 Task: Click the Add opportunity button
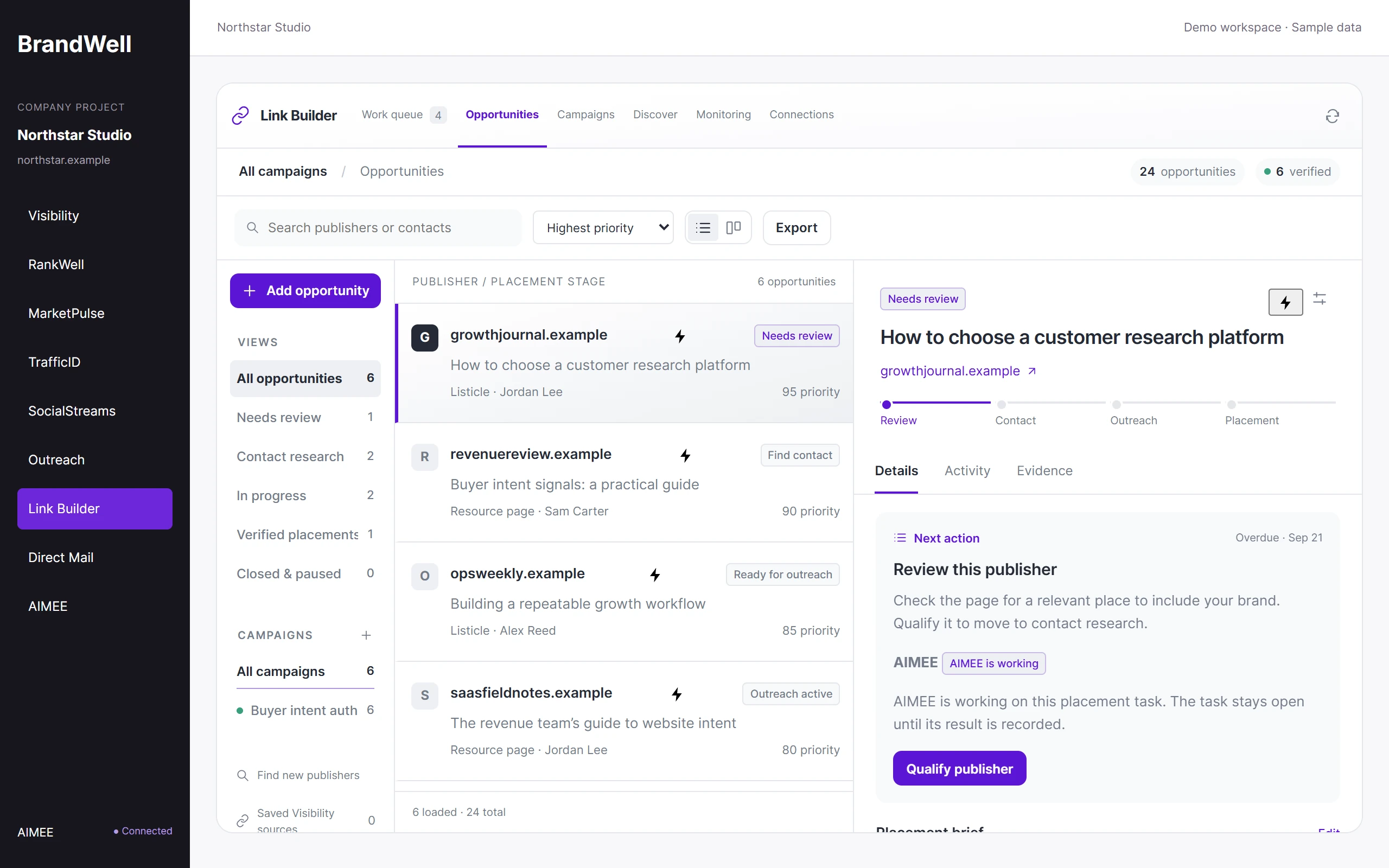pos(305,290)
